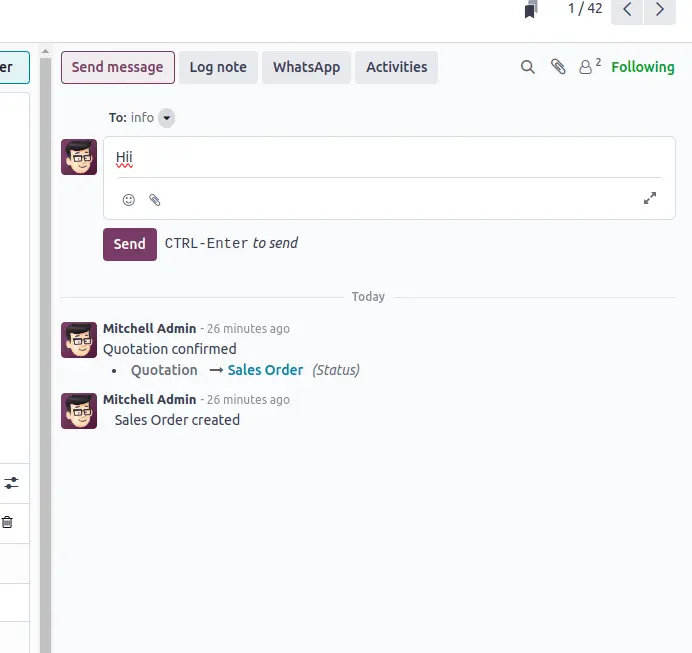Click Mitchell Admin name on Sales Order created message
692x653 pixels.
(x=150, y=400)
